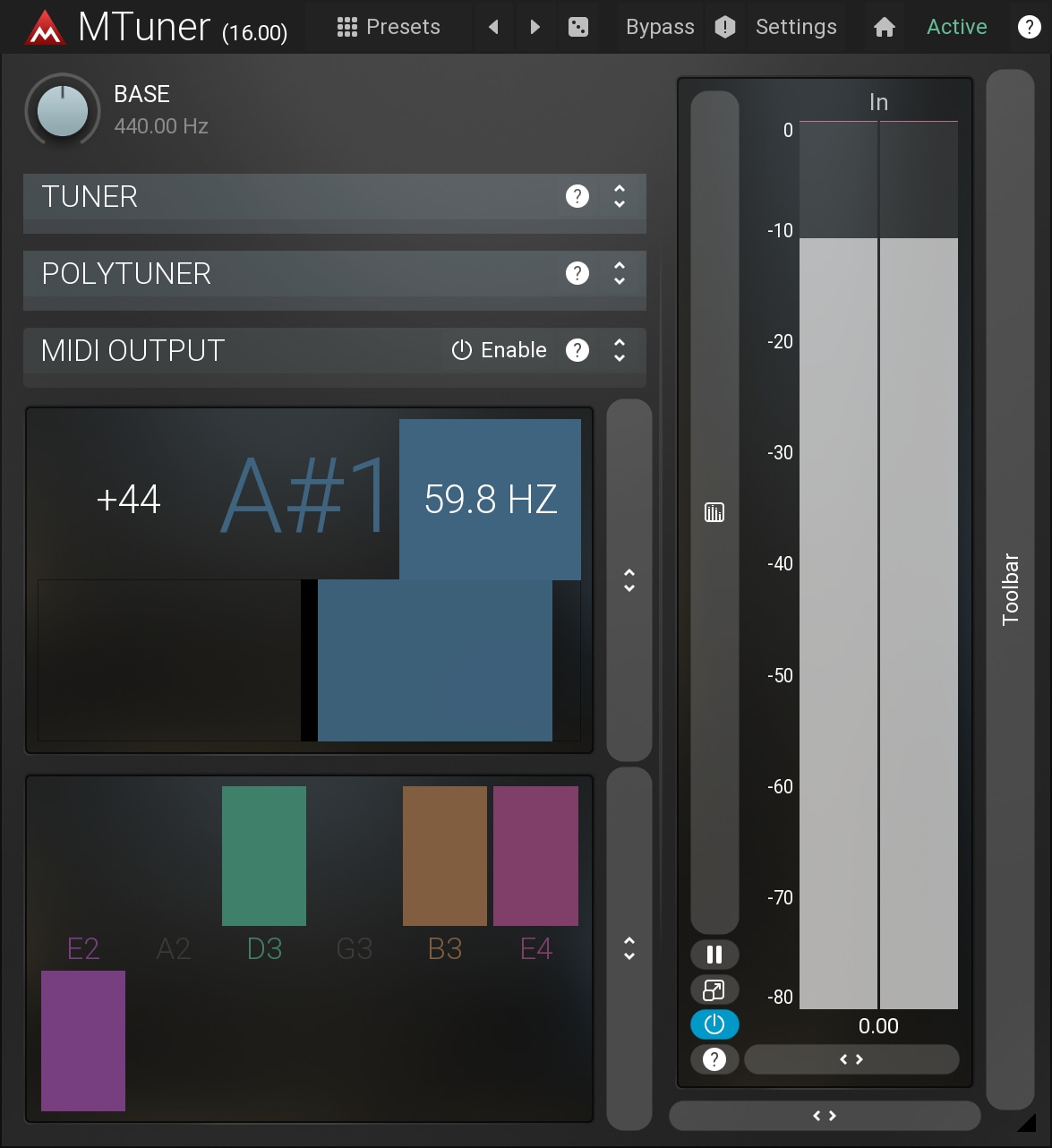Click the BASE frequency knob
Screen dimensions: 1052x1148
[63, 111]
